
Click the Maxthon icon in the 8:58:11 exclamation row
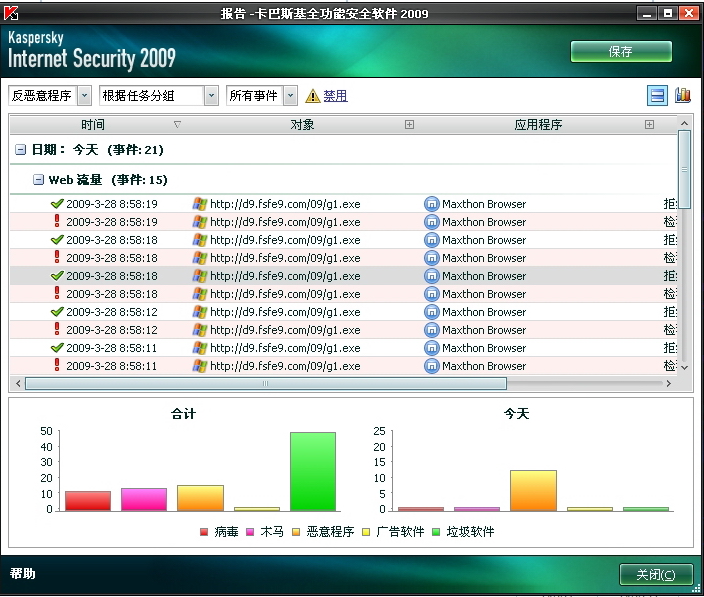431,366
